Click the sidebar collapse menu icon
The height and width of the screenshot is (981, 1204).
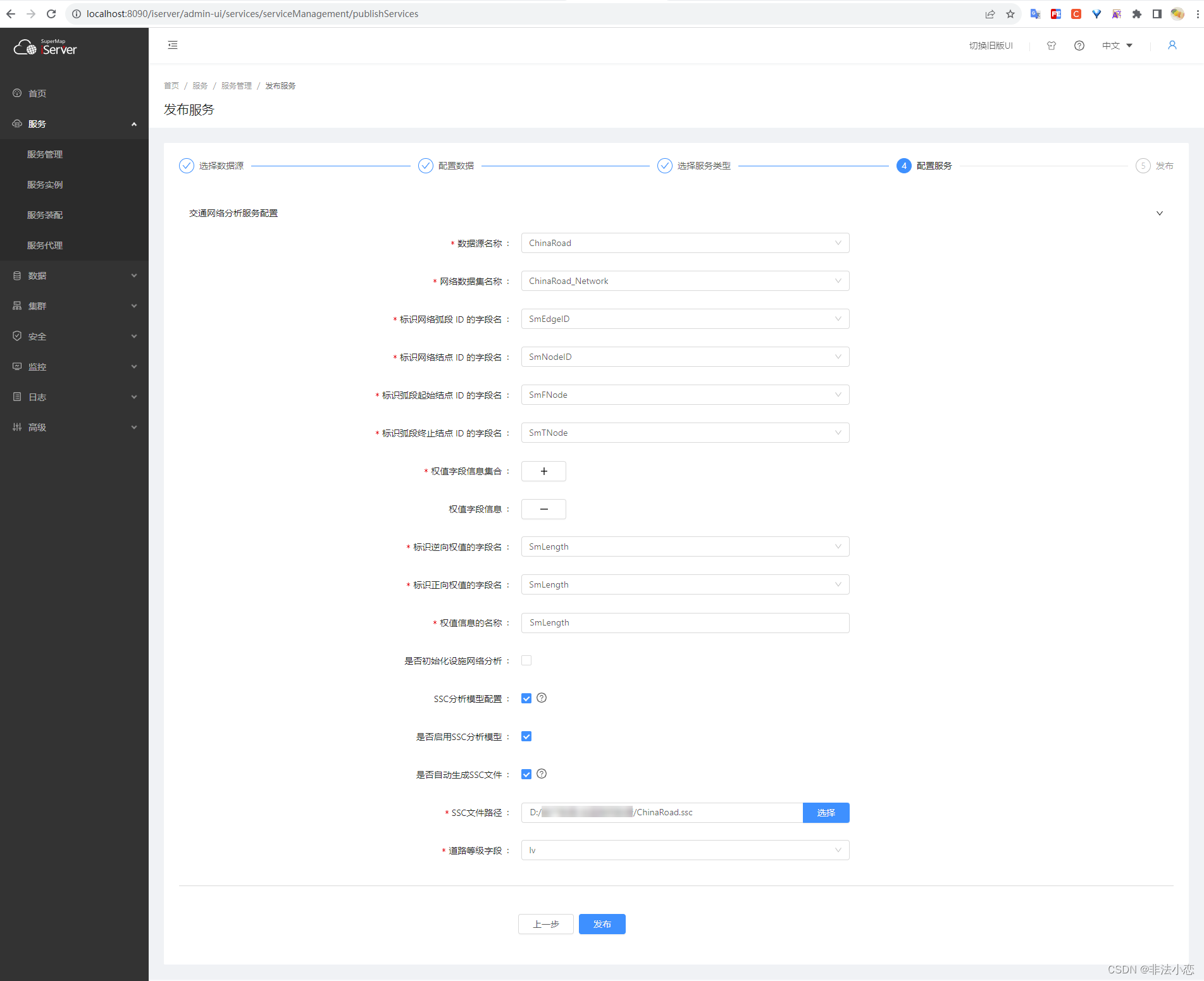173,45
